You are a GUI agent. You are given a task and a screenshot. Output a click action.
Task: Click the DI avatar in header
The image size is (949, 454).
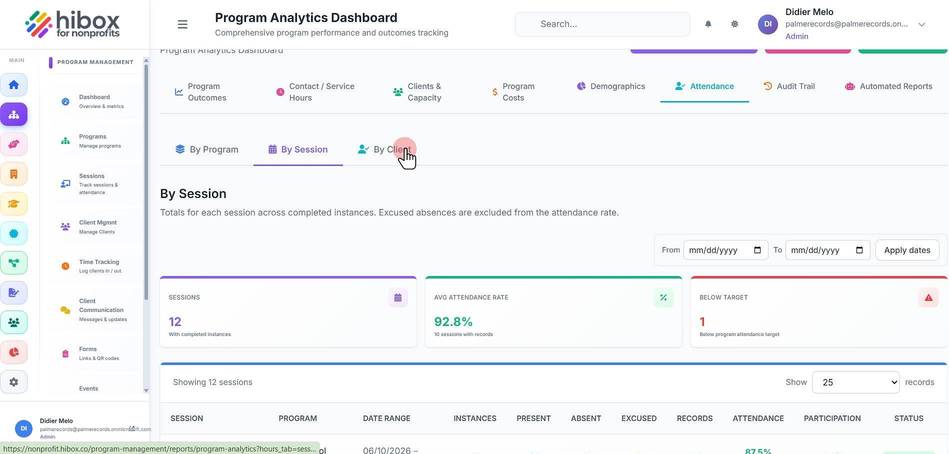click(x=767, y=24)
